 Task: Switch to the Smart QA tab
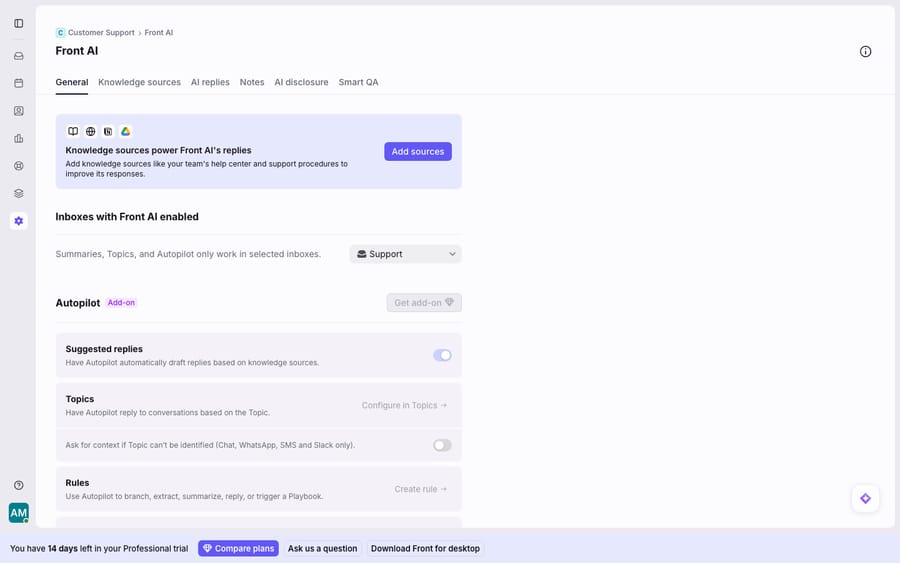(358, 82)
